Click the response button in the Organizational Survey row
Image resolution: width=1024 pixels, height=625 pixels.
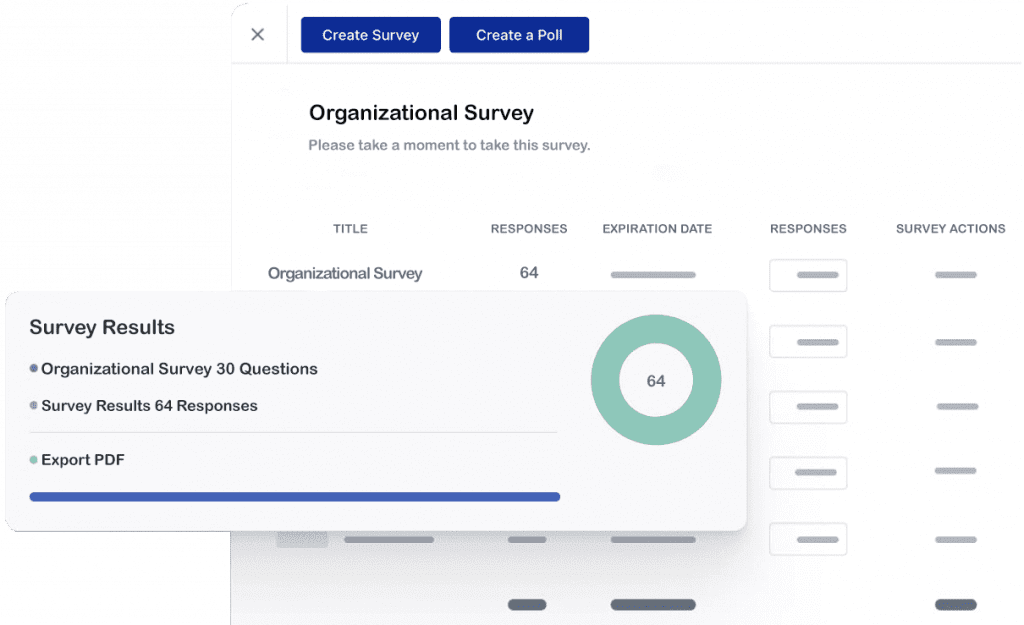click(x=808, y=275)
